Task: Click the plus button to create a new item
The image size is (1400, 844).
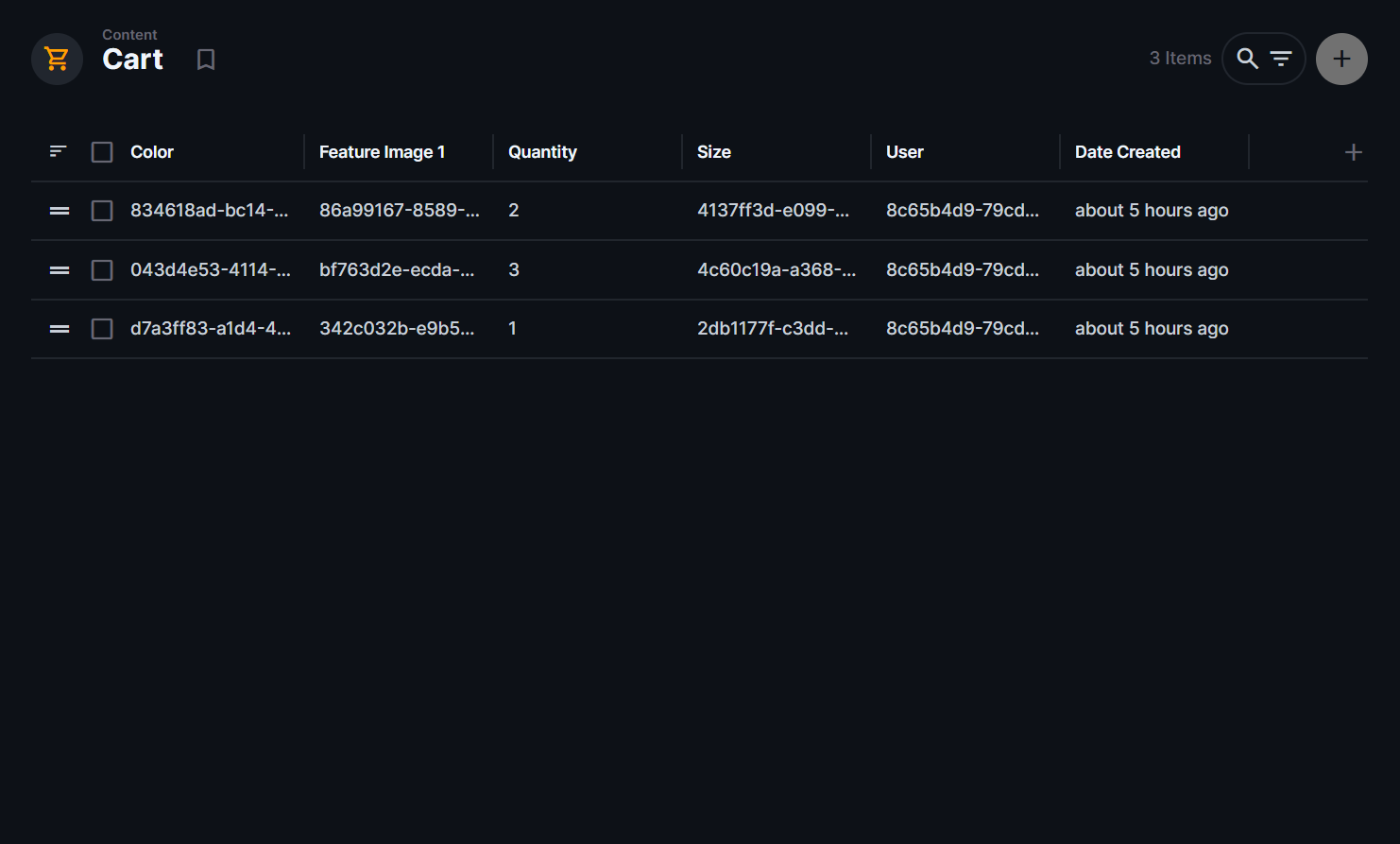Action: pyautogui.click(x=1341, y=58)
